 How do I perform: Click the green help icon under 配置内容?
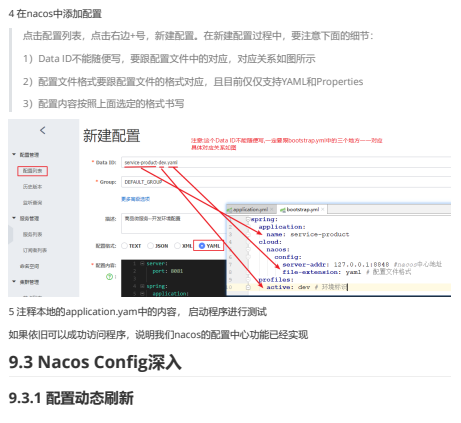pos(109,276)
